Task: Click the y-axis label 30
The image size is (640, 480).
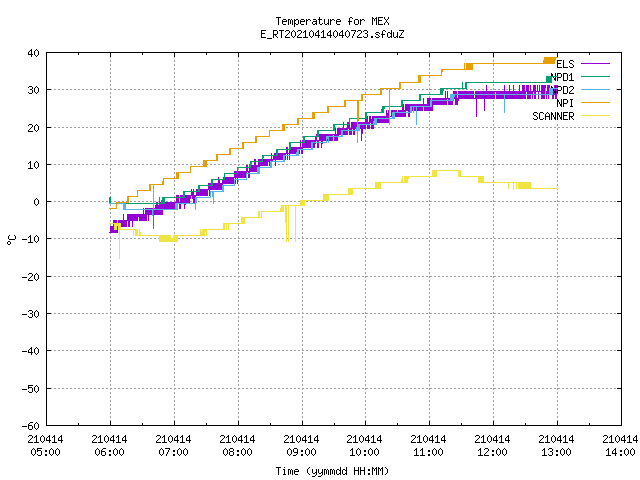Action: click(33, 90)
